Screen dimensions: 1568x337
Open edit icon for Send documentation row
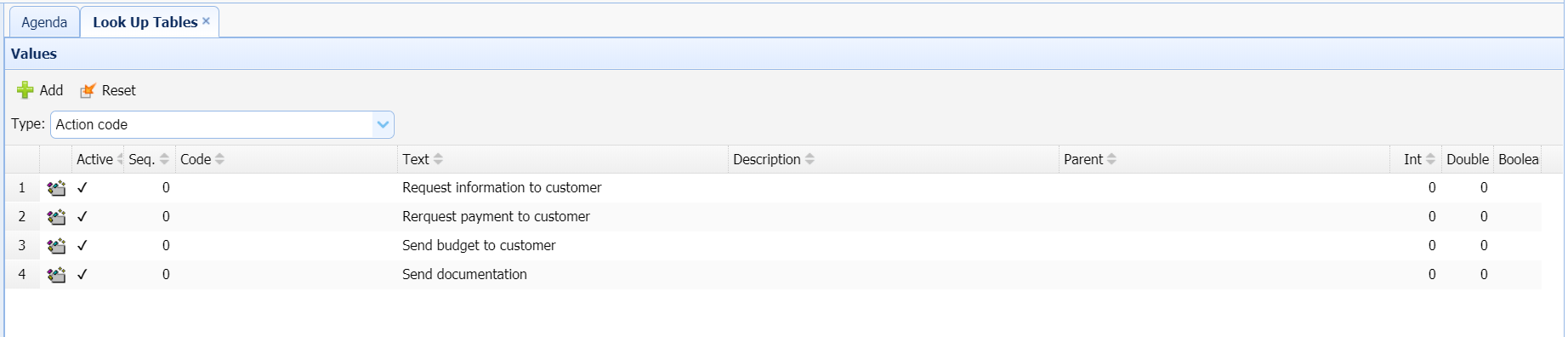(56, 275)
